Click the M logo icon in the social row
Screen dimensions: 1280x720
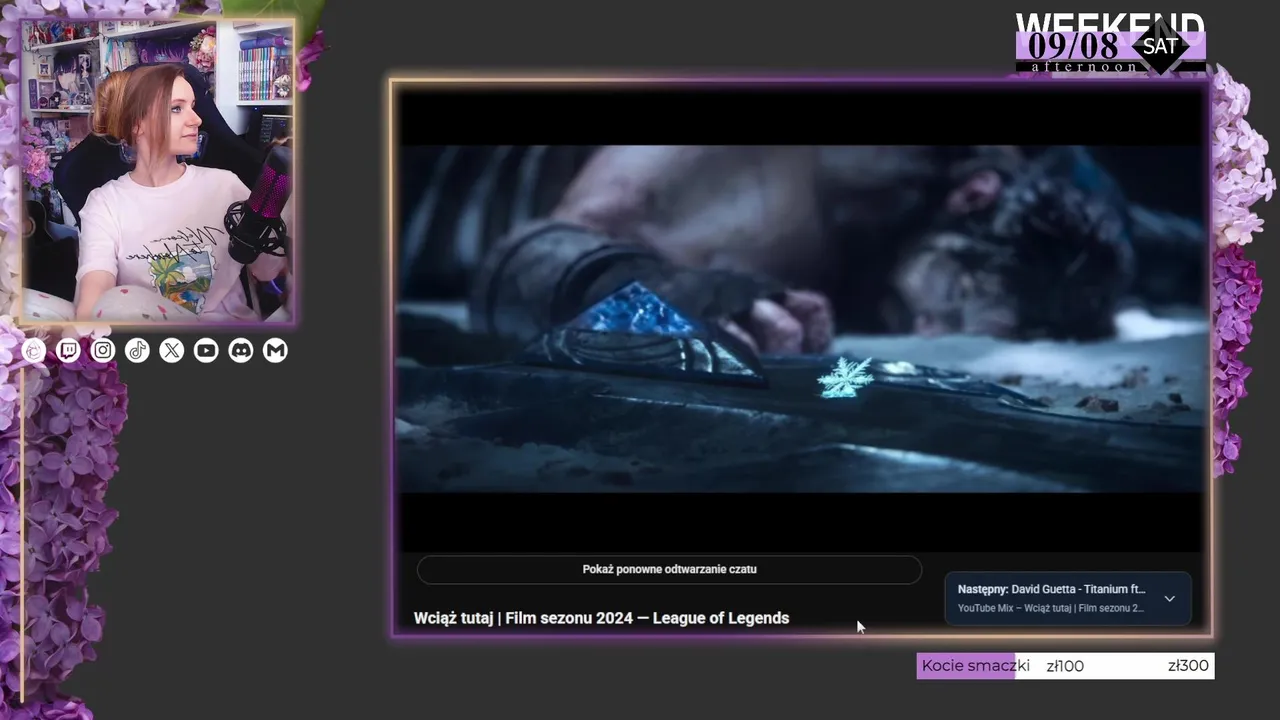tap(275, 350)
